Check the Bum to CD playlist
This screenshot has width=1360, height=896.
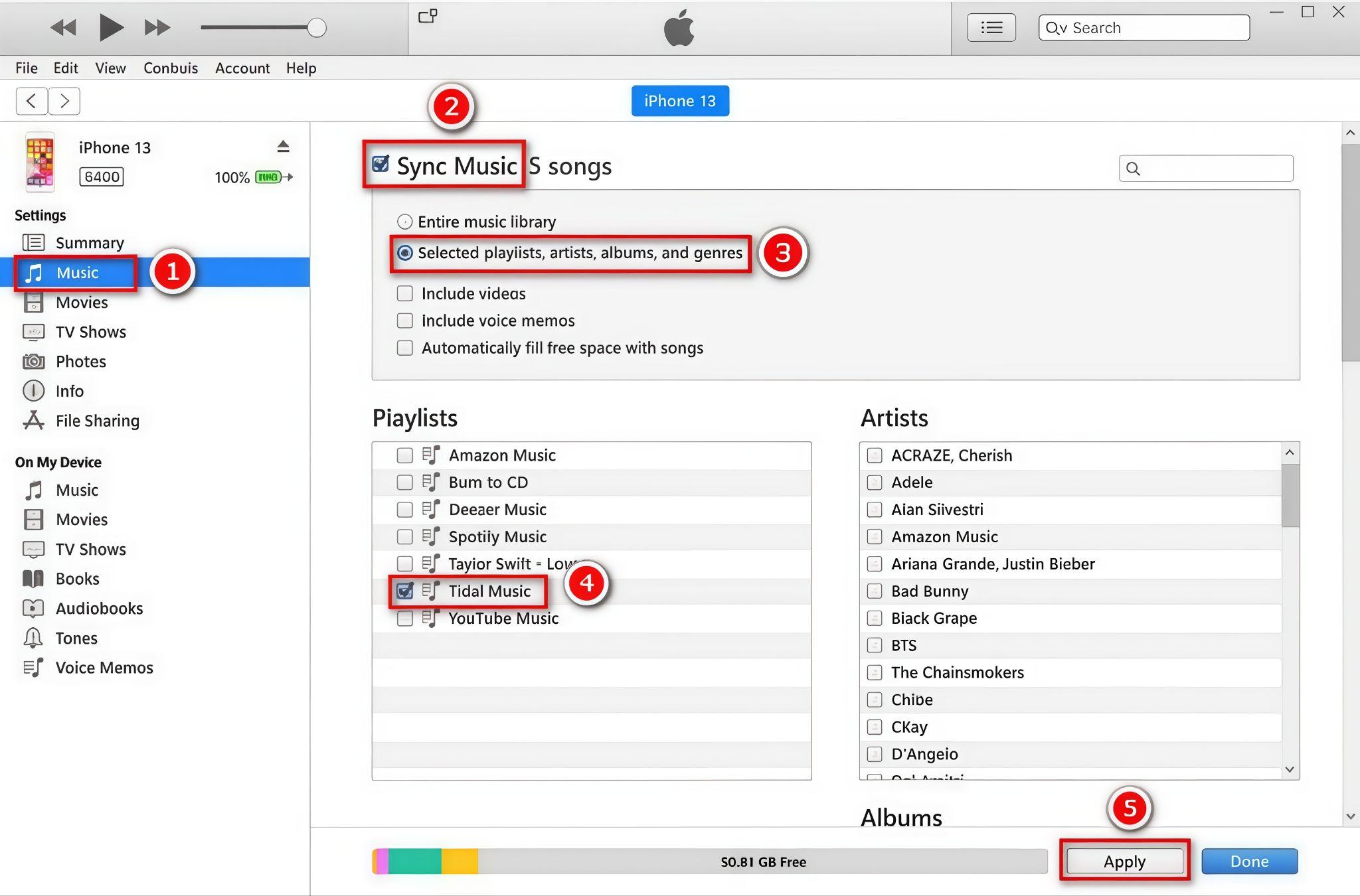pyautogui.click(x=404, y=483)
